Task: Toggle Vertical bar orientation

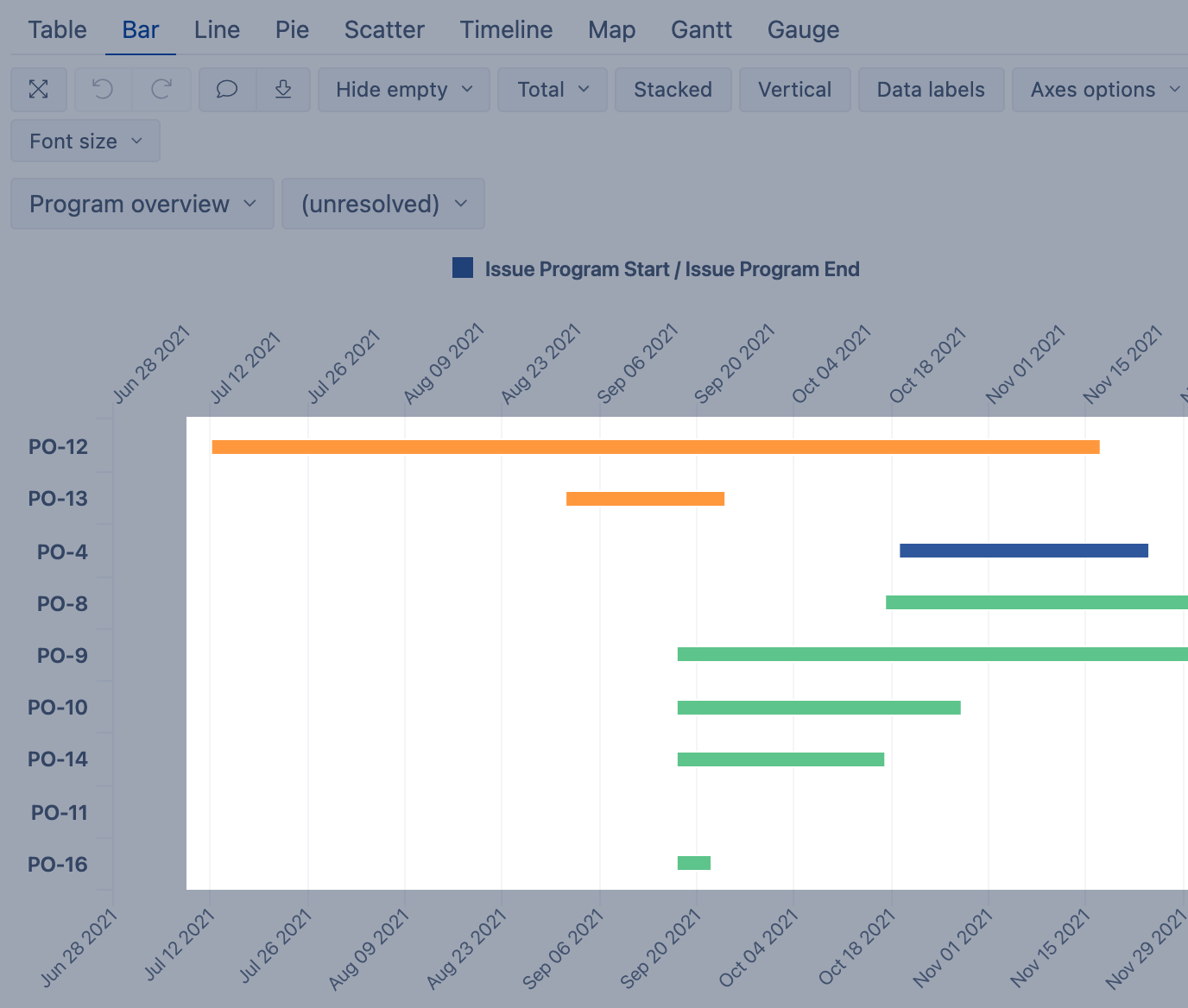Action: tap(794, 90)
